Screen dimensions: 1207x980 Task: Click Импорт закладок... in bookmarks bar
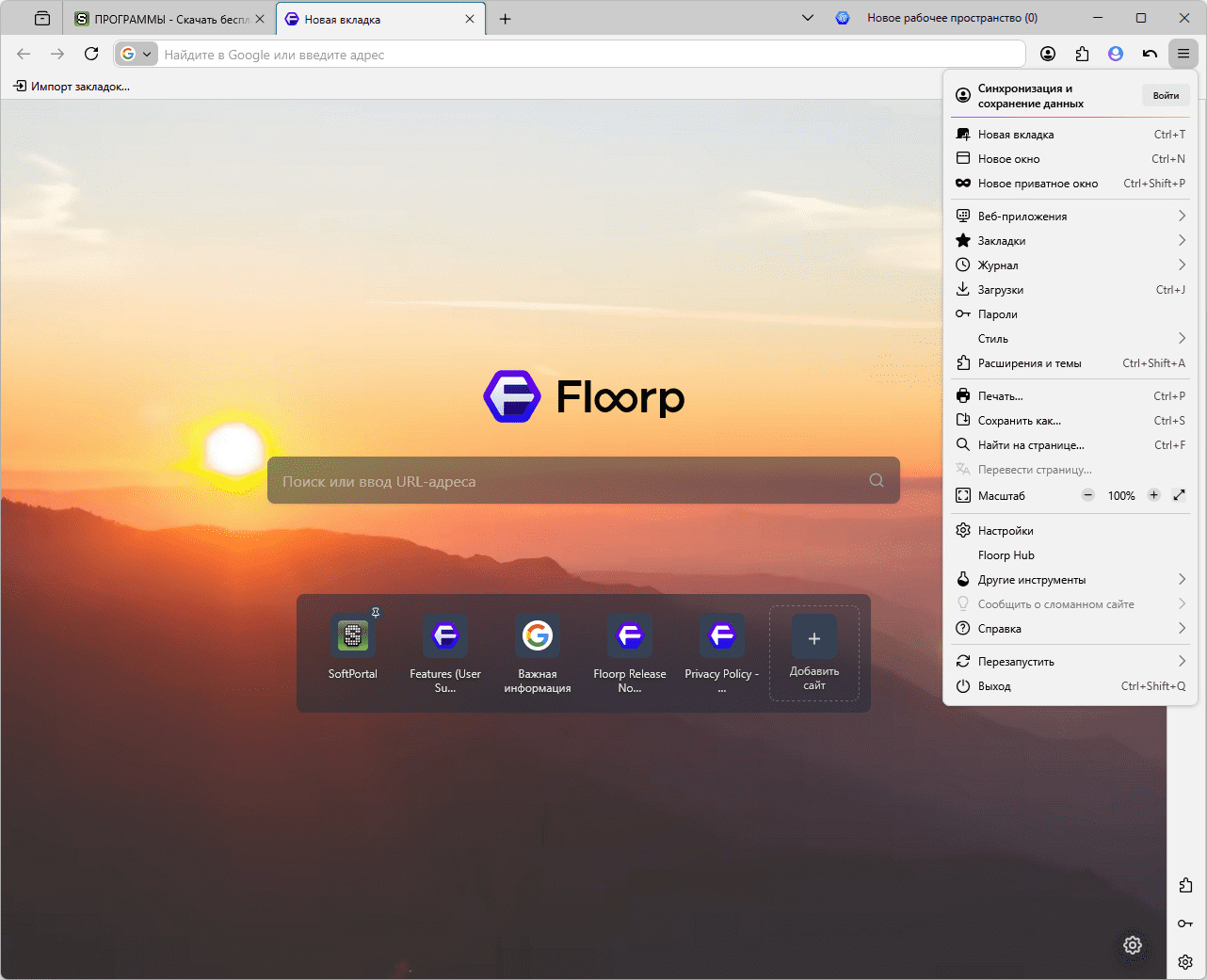pyautogui.click(x=72, y=87)
